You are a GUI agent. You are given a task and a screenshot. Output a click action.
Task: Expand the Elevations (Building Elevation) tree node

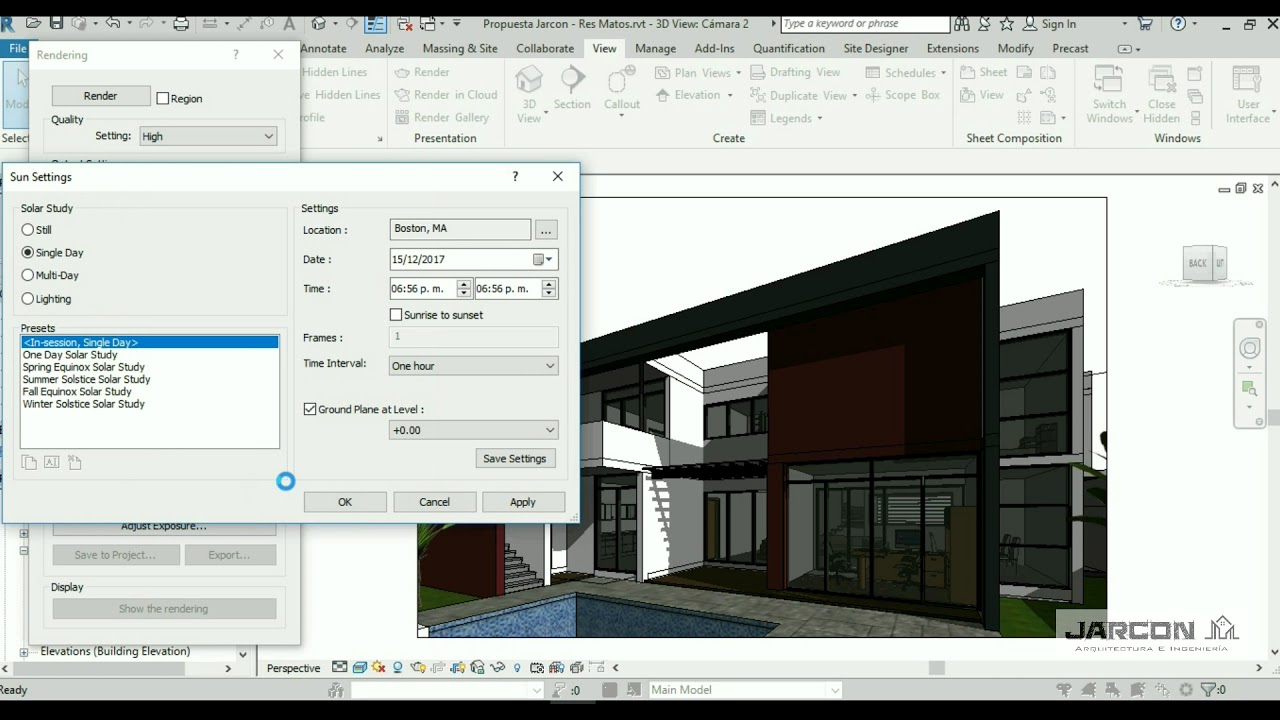point(24,651)
